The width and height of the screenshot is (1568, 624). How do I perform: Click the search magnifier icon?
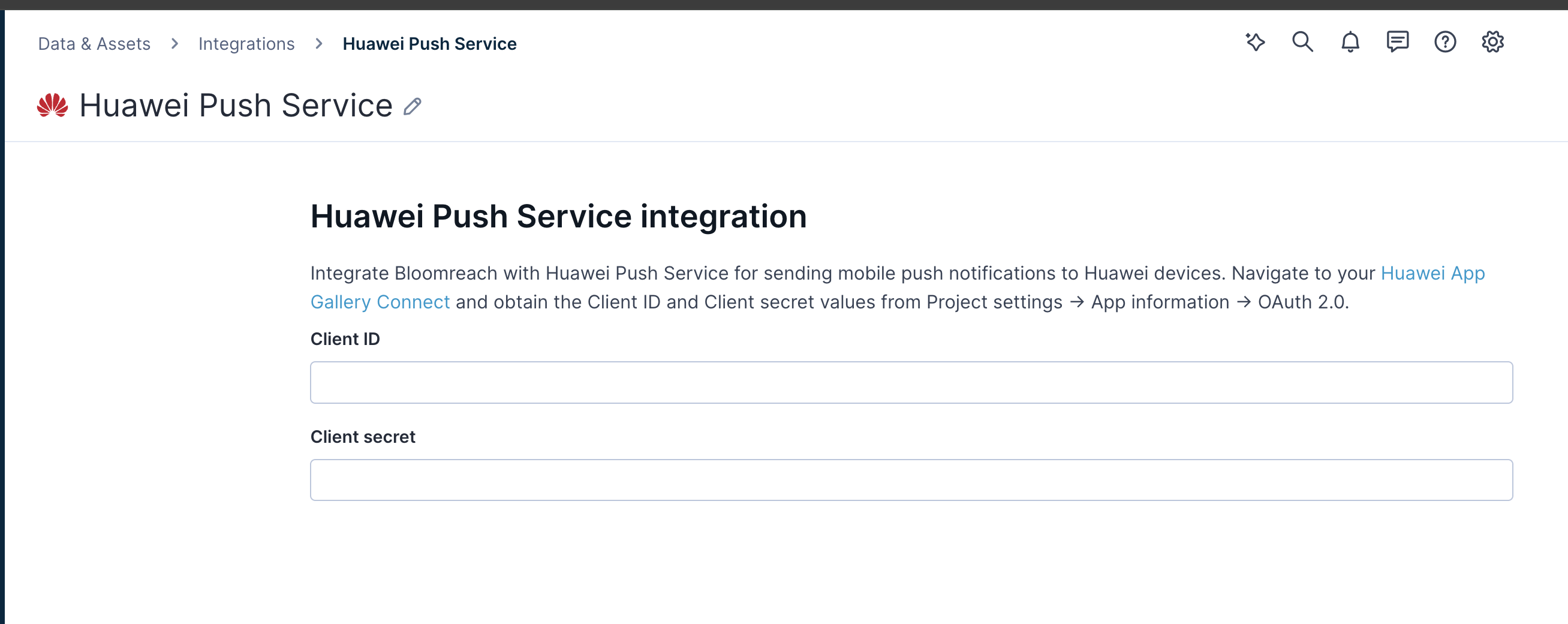tap(1302, 42)
